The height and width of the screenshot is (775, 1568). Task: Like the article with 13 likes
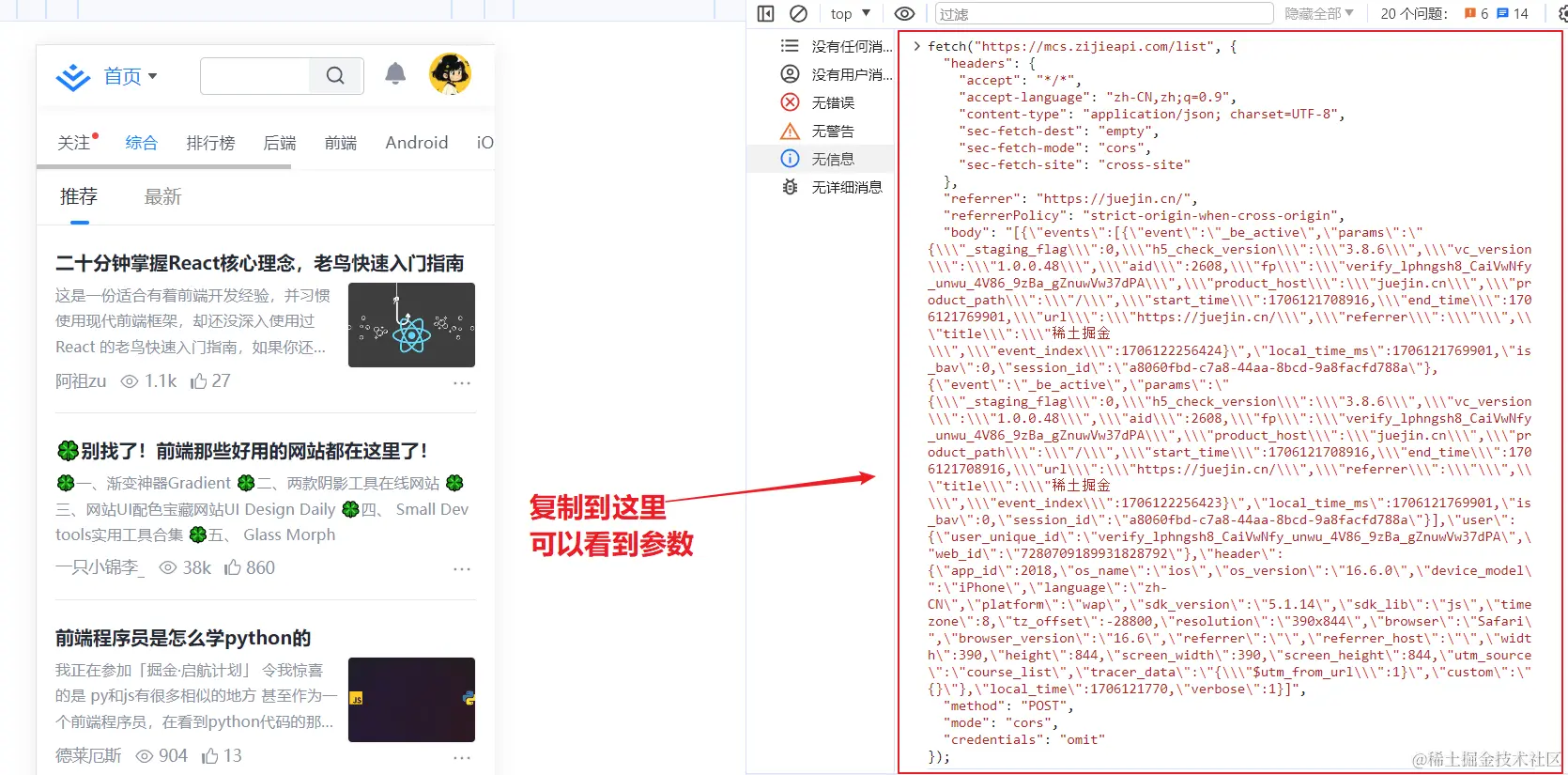point(222,755)
